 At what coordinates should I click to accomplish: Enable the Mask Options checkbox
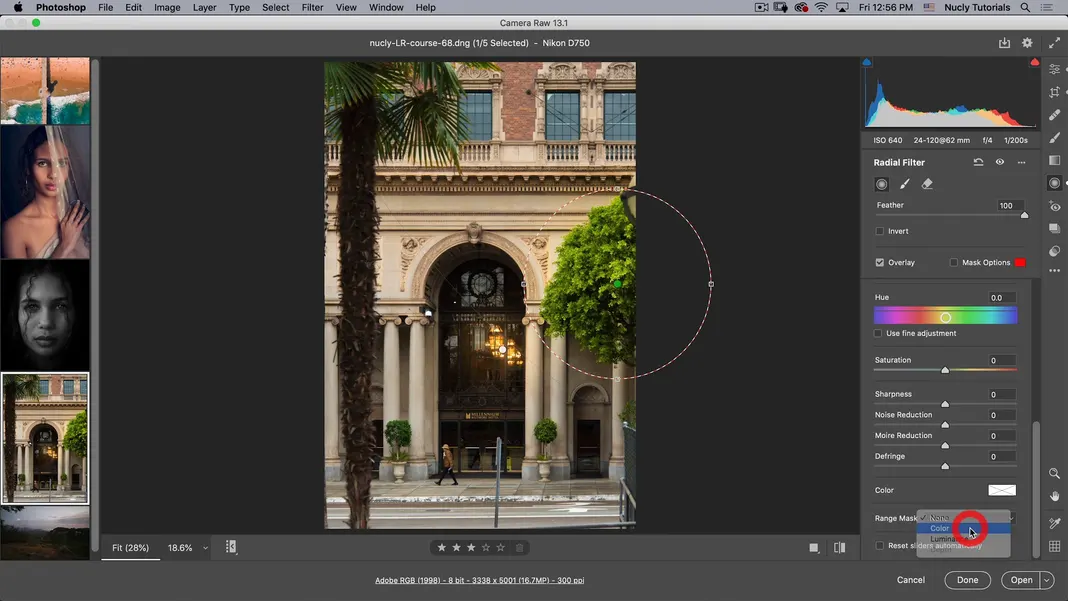tap(954, 262)
